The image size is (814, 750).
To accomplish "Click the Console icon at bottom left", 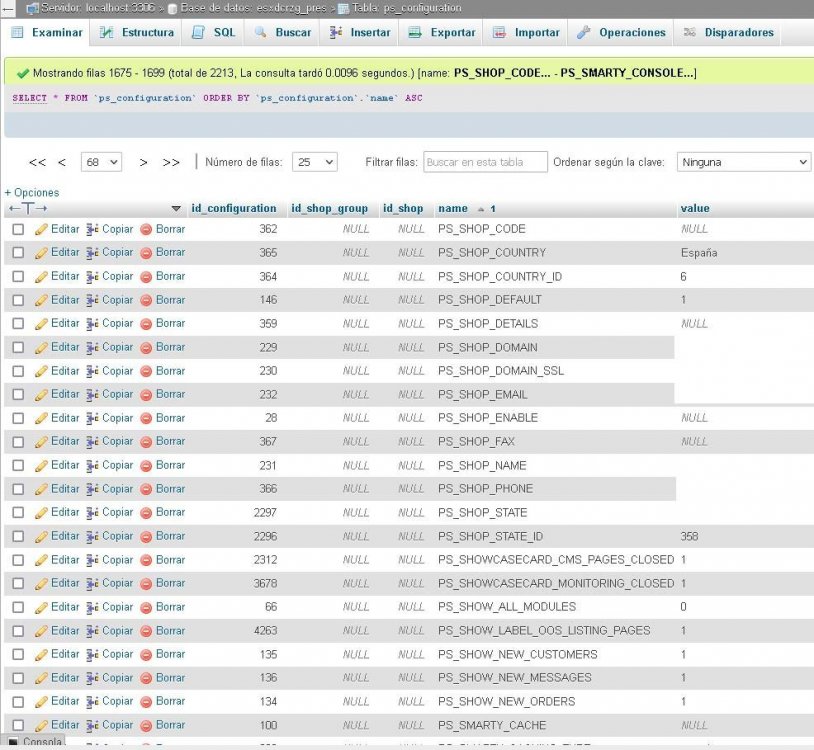I will [14, 742].
